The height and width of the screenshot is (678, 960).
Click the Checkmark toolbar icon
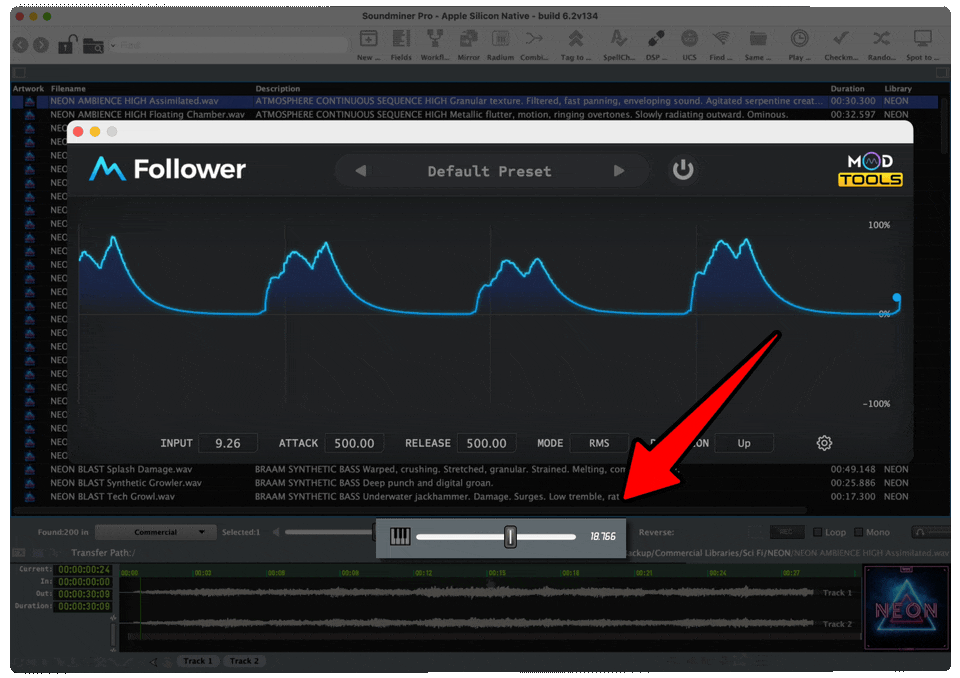[x=841, y=39]
